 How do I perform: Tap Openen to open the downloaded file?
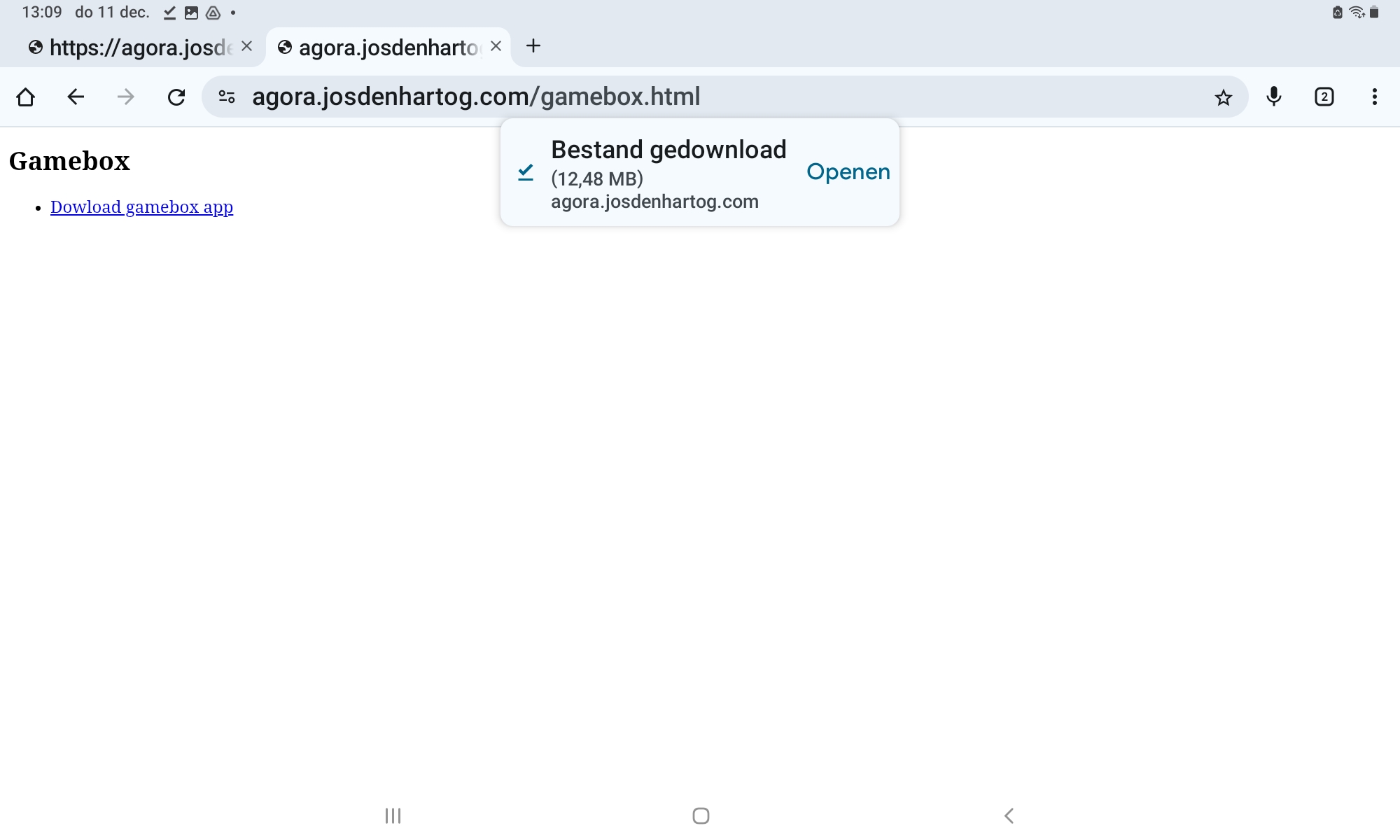(848, 172)
